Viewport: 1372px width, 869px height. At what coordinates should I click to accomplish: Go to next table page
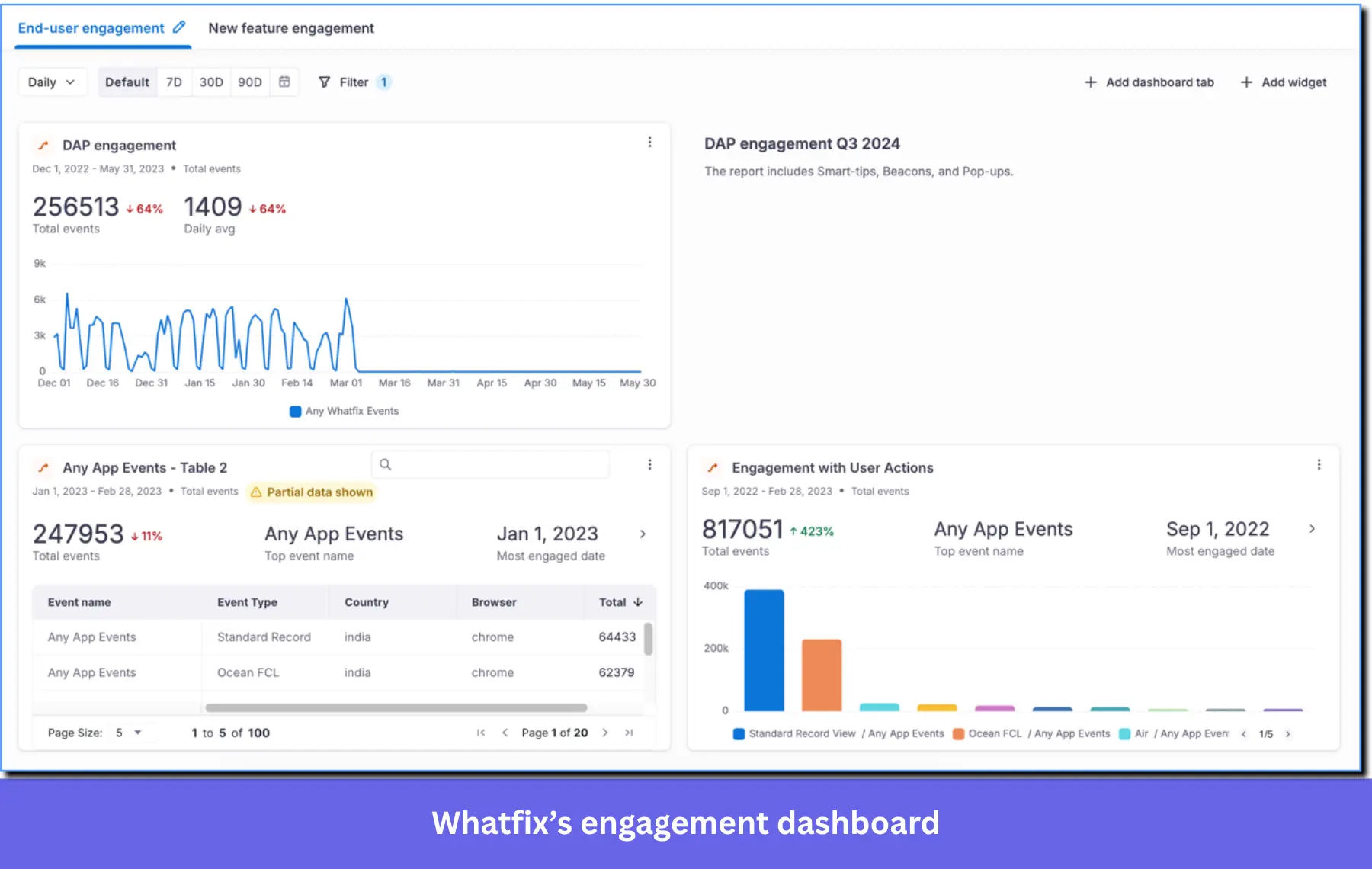pos(605,733)
